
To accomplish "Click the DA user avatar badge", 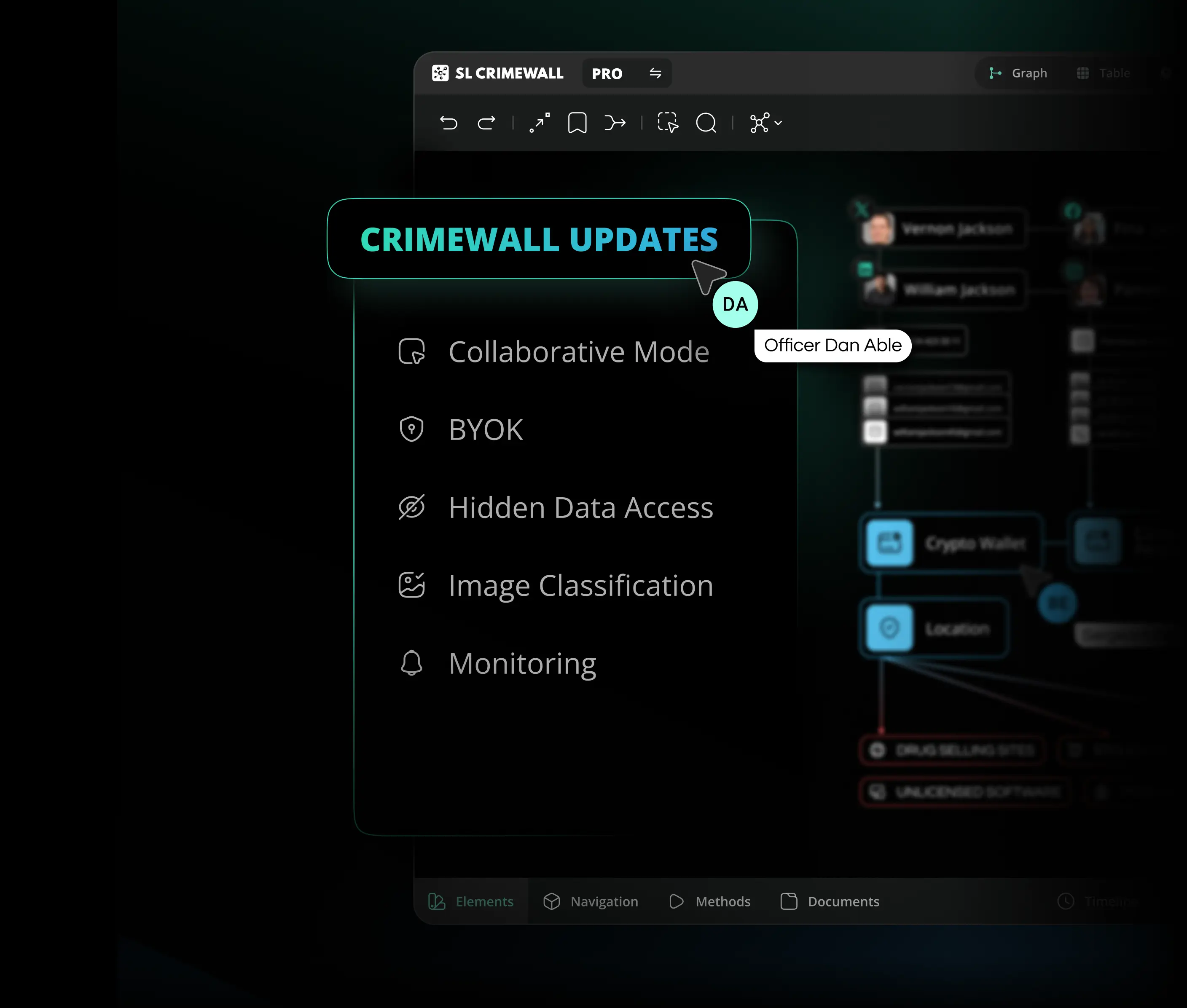I will 735,305.
